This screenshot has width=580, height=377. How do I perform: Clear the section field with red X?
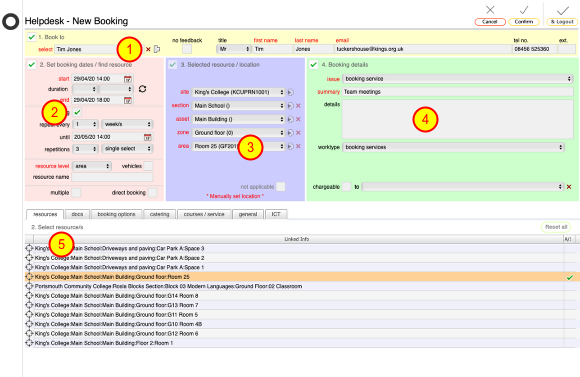click(x=298, y=106)
